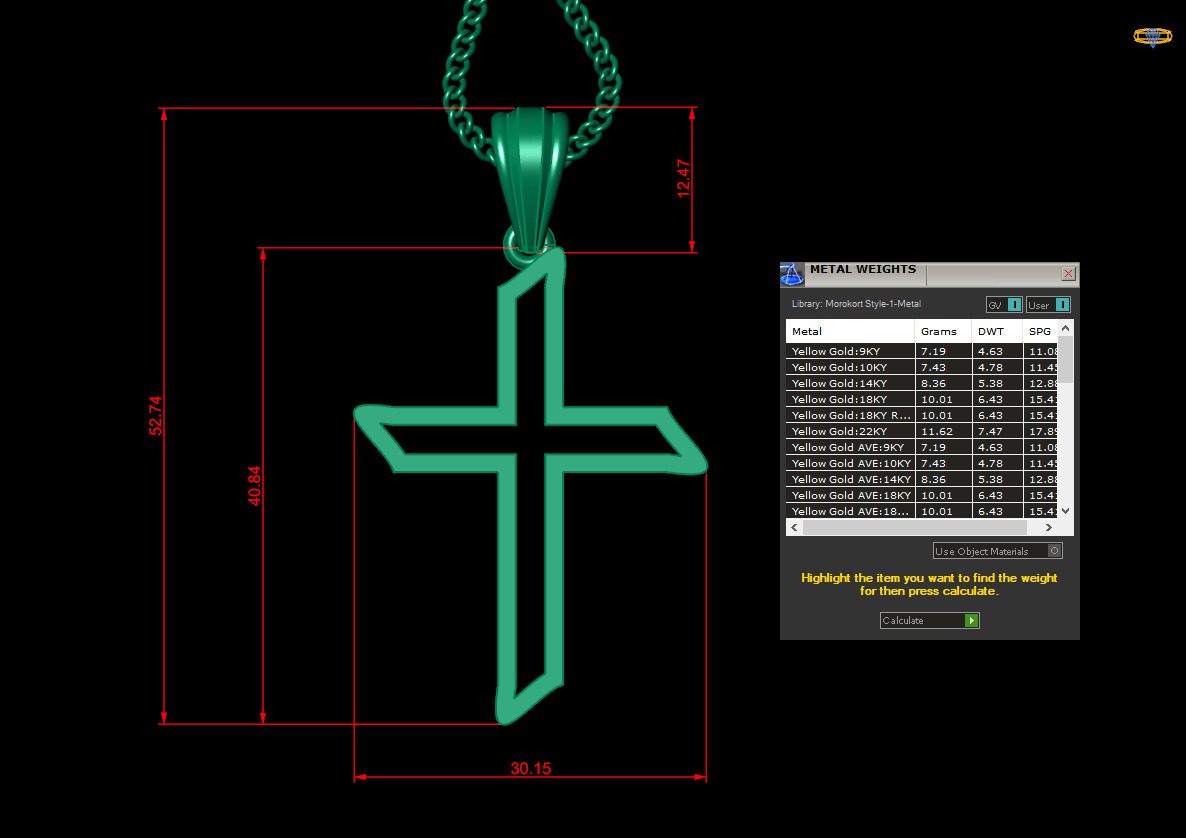Toggle the User library switch

pos(1048,305)
